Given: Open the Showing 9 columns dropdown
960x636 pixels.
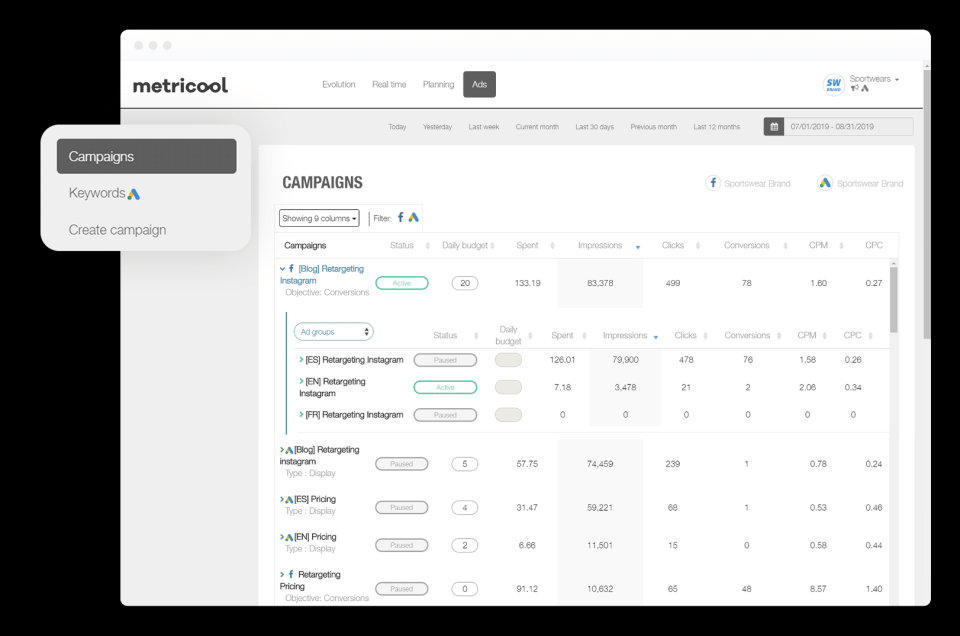Looking at the screenshot, I should 319,218.
